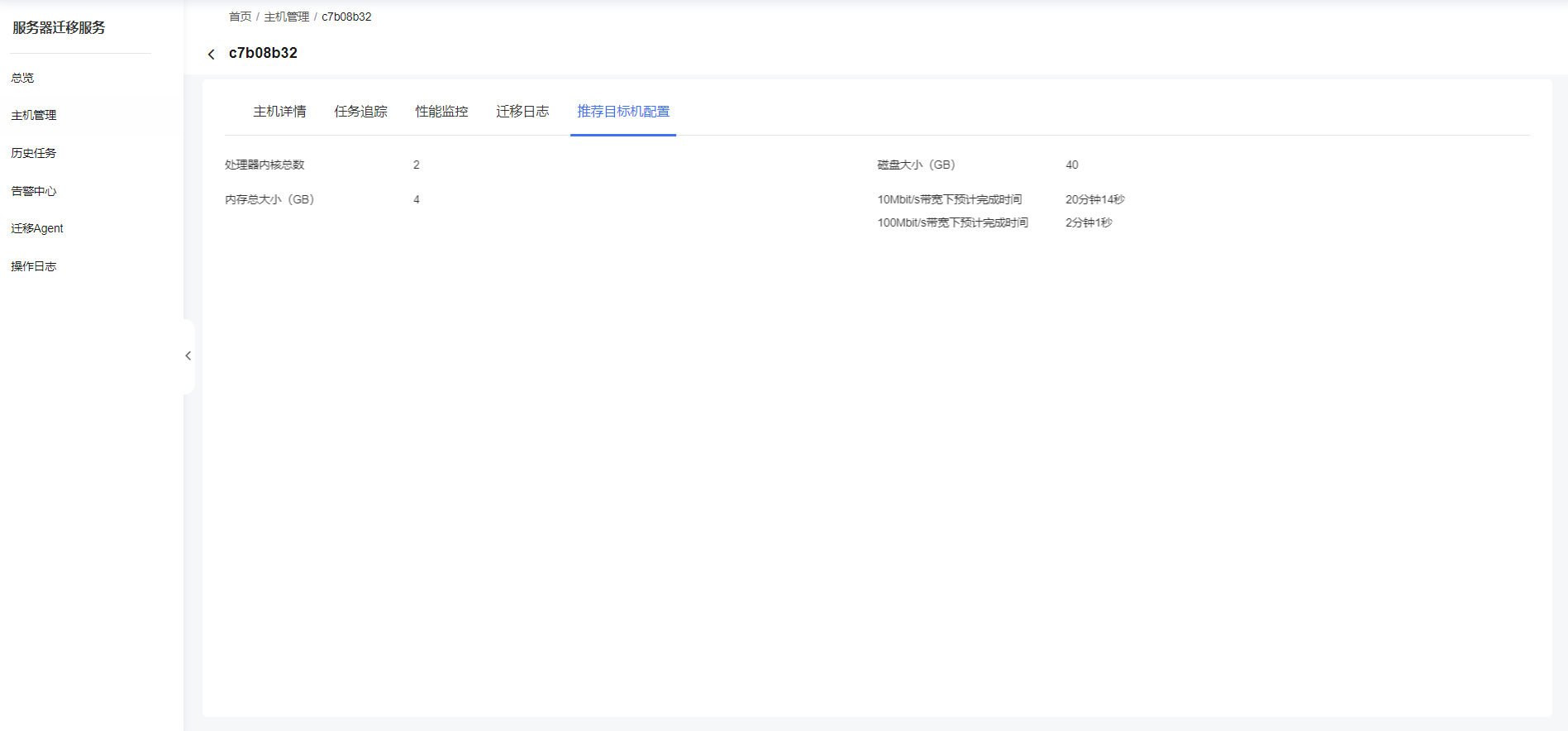Click the processor core count value 2
The image size is (1568, 731).
tap(417, 165)
